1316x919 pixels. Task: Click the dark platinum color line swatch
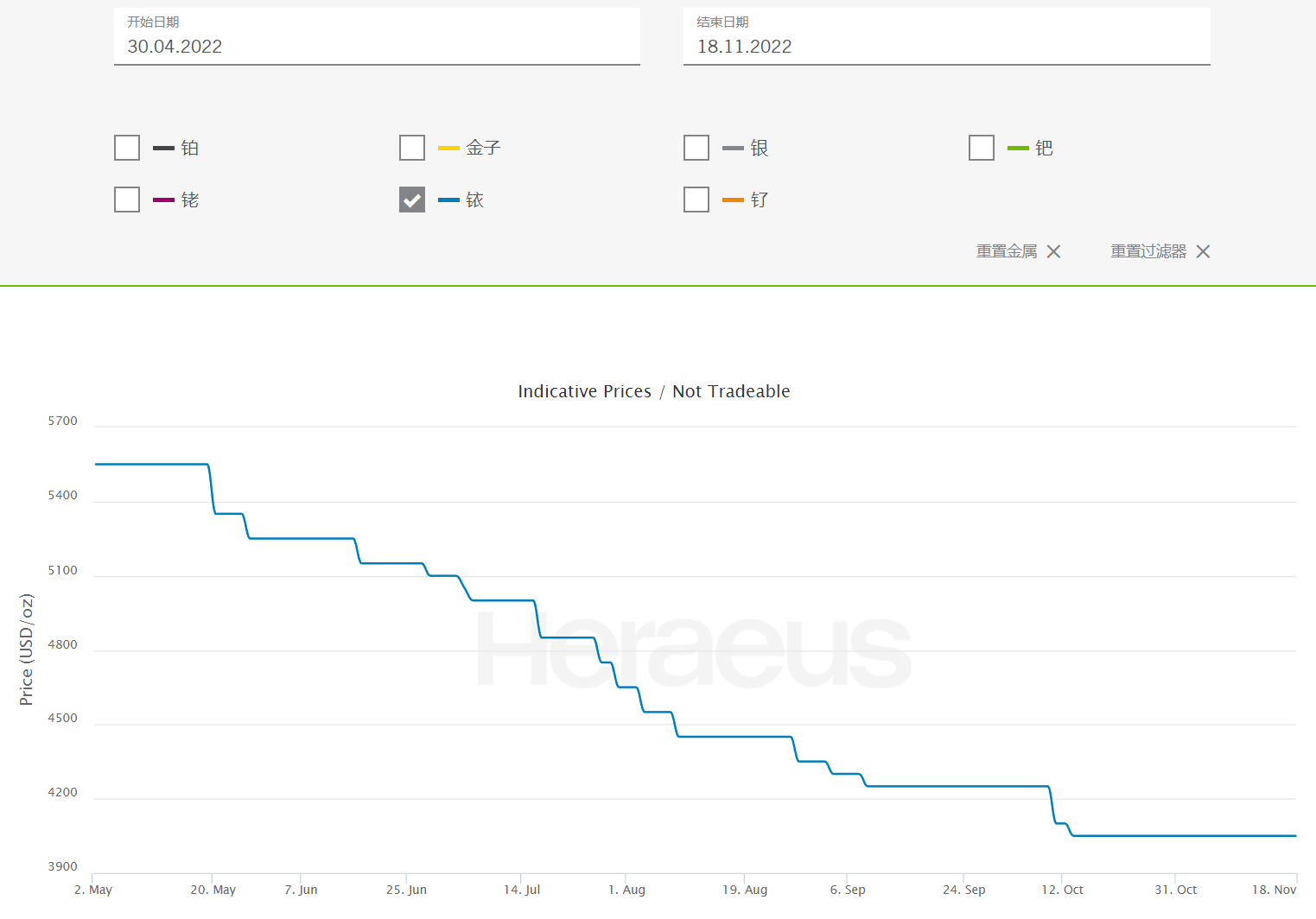[x=163, y=149]
